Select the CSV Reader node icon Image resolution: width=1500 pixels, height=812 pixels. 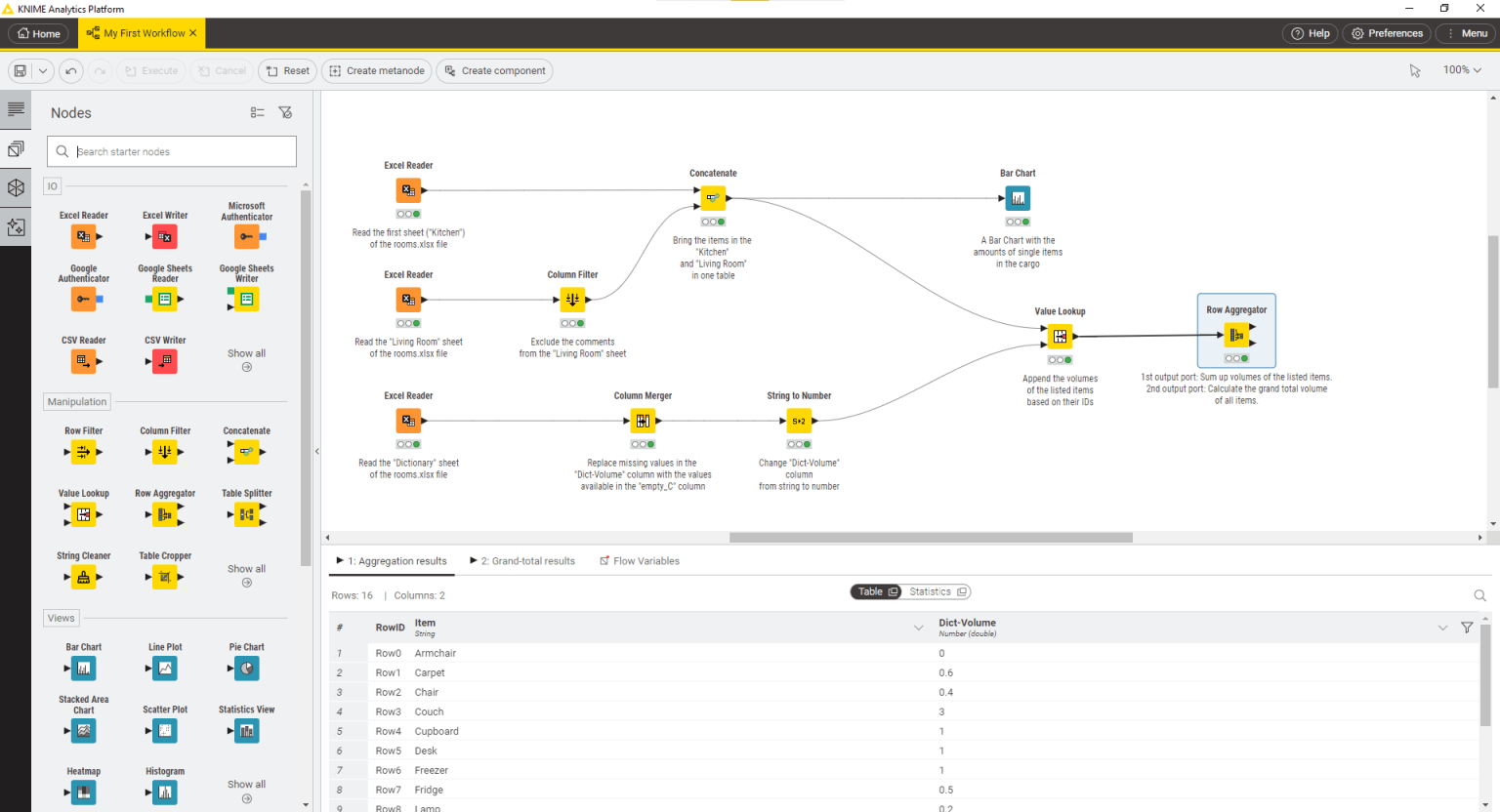point(83,361)
